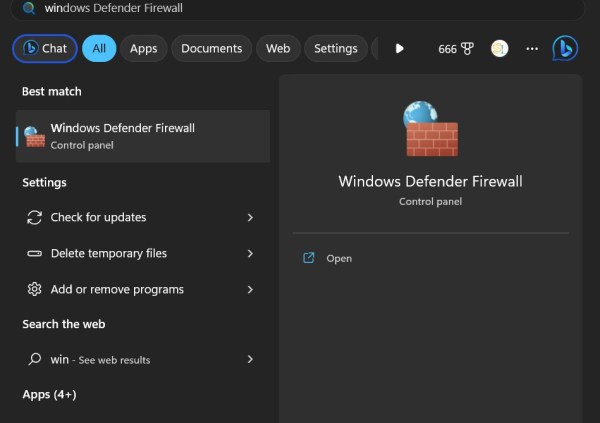
Task: Open the Bing Chat button
Action: 45,49
